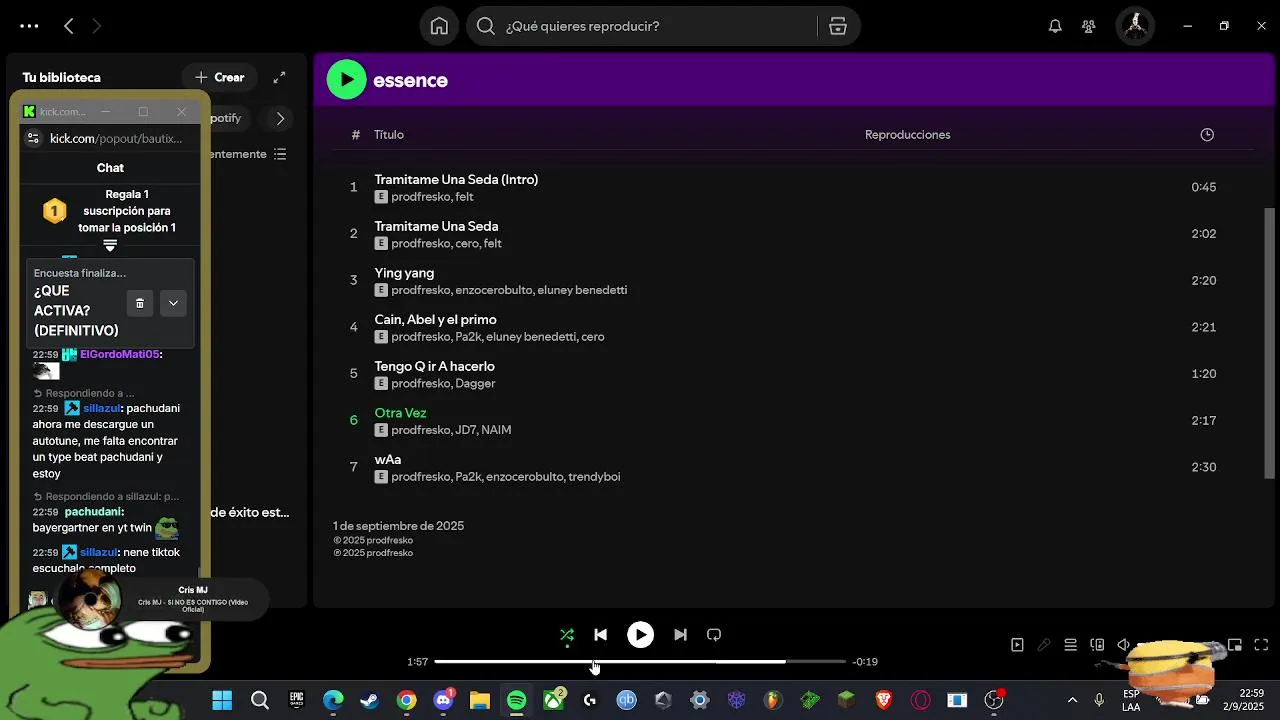Skip to previous track
The width and height of the screenshot is (1280, 720).
click(x=600, y=634)
